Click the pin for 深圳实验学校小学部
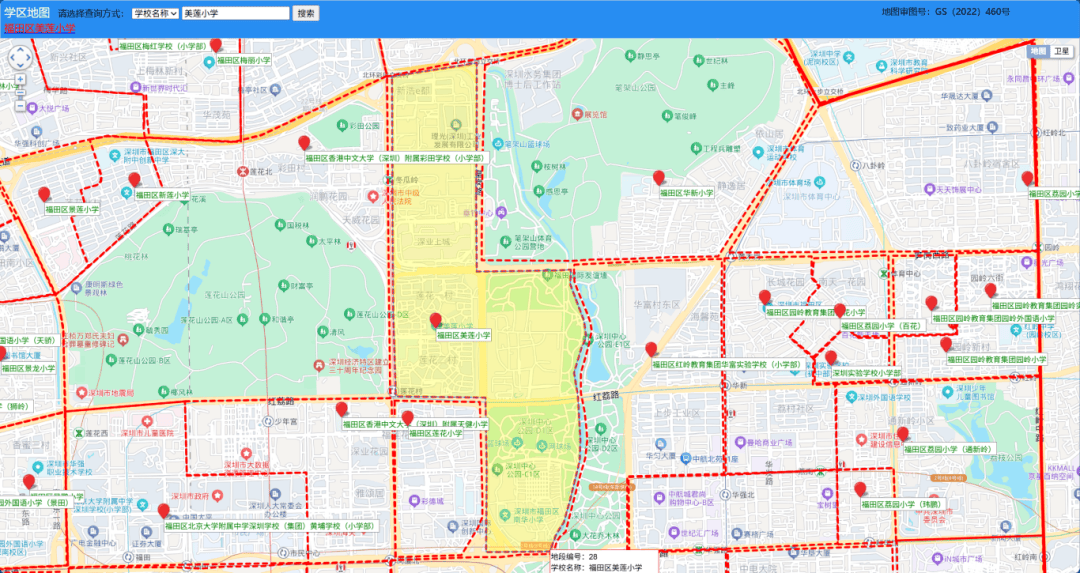The width and height of the screenshot is (1080, 573). click(831, 358)
